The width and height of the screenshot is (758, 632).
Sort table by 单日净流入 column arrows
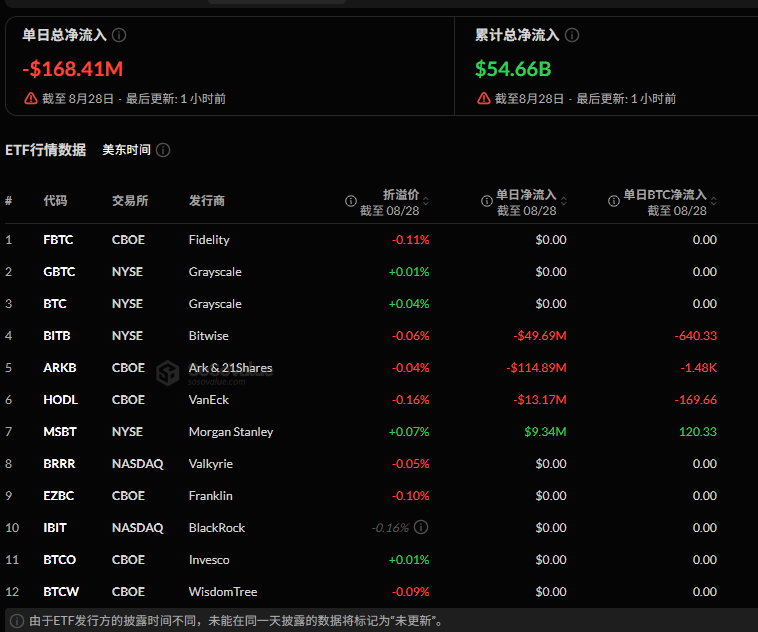(564, 201)
